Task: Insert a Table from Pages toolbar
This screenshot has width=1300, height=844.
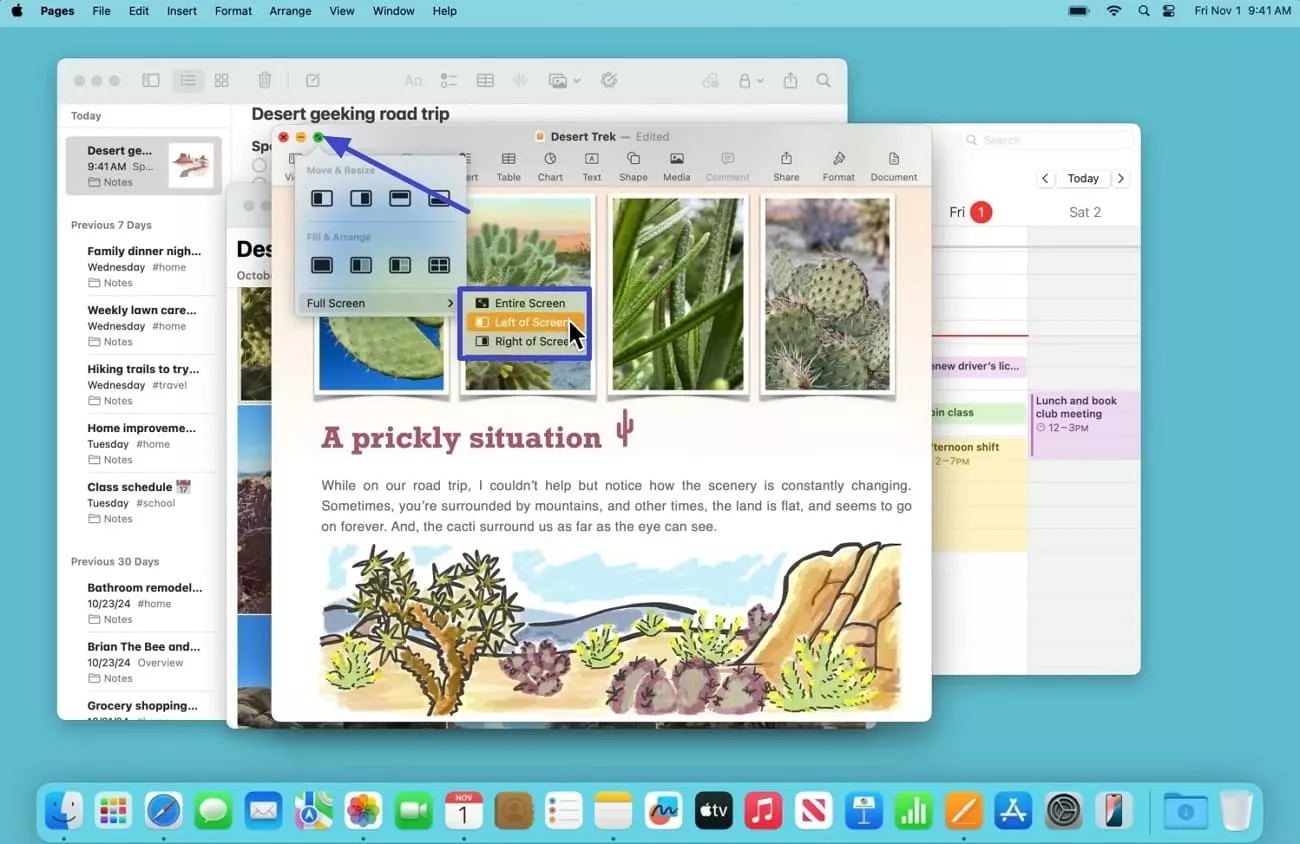Action: pyautogui.click(x=508, y=166)
